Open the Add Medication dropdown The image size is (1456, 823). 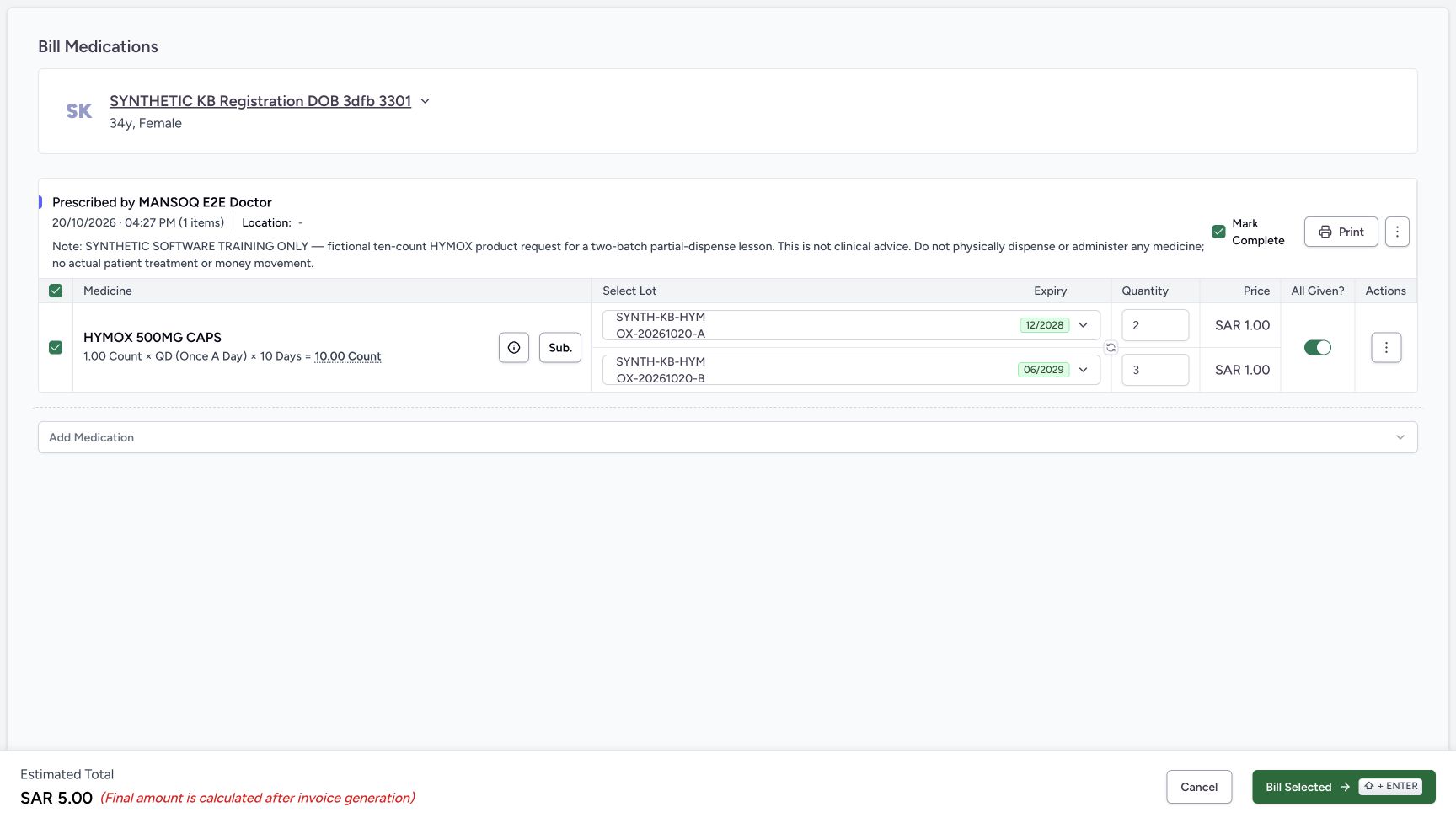(x=727, y=437)
